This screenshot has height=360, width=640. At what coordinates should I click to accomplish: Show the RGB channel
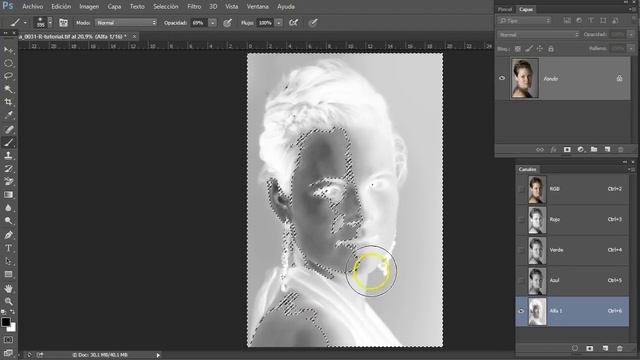click(x=521, y=189)
